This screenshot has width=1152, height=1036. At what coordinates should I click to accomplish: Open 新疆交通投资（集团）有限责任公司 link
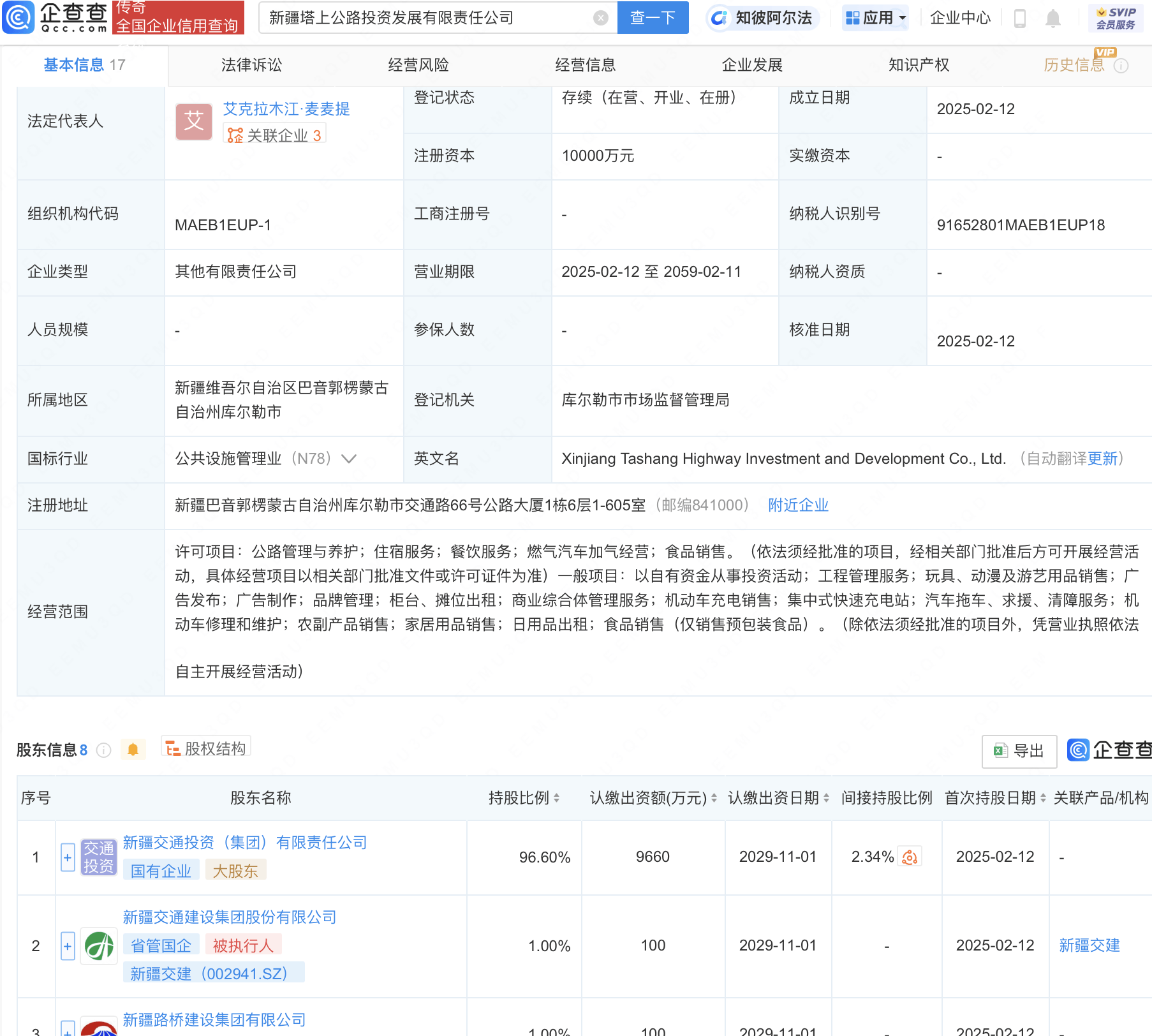pyautogui.click(x=245, y=843)
